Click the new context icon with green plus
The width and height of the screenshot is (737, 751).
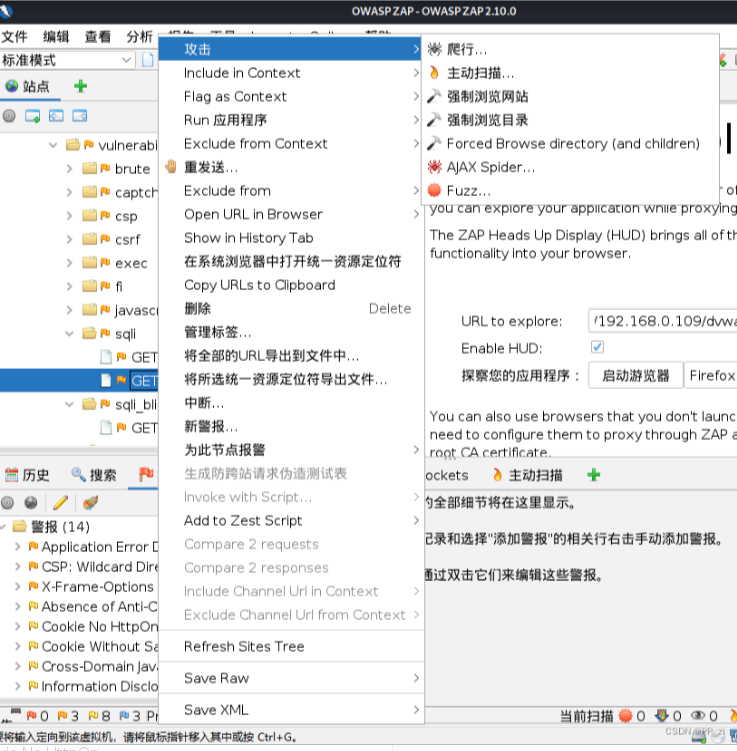click(33, 116)
